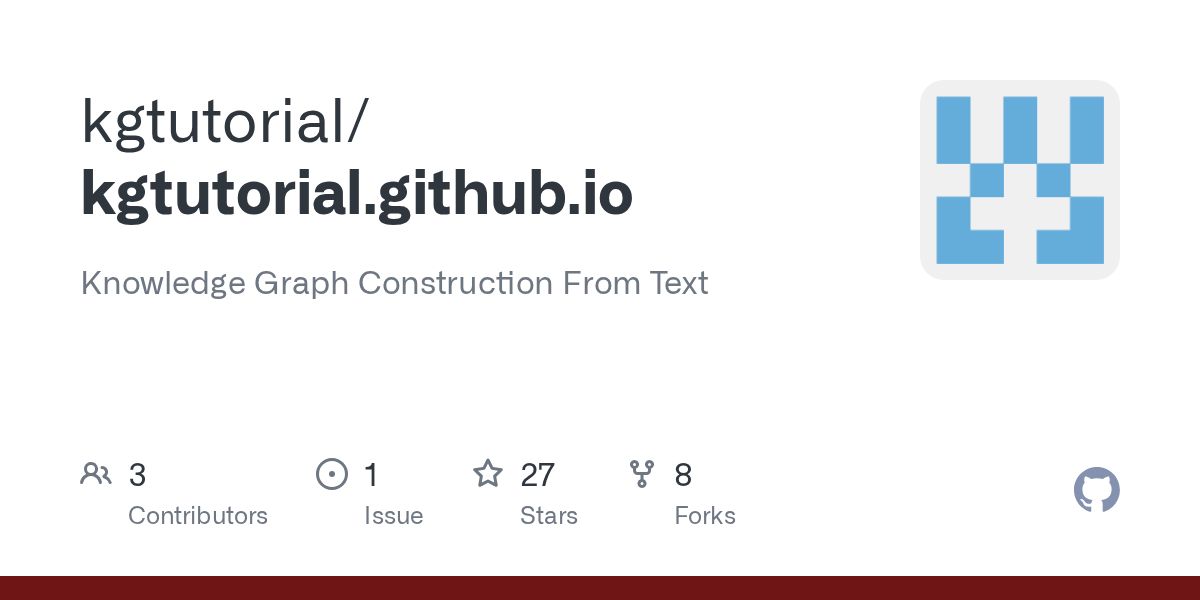Open the kgtutorial.github.io repository title
The image size is (1200, 600).
pos(357,195)
